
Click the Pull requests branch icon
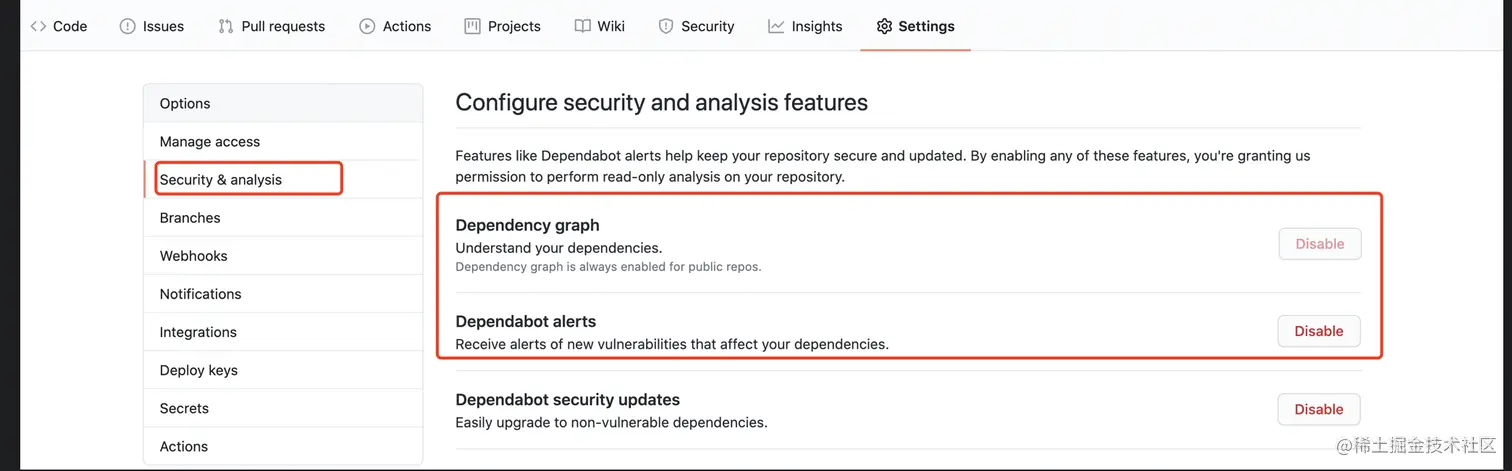(x=226, y=26)
